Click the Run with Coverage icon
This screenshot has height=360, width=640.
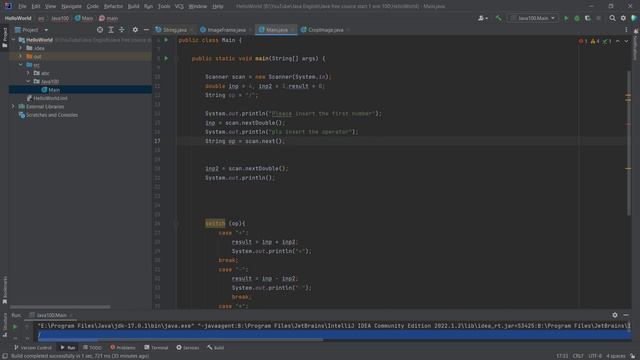(x=588, y=18)
